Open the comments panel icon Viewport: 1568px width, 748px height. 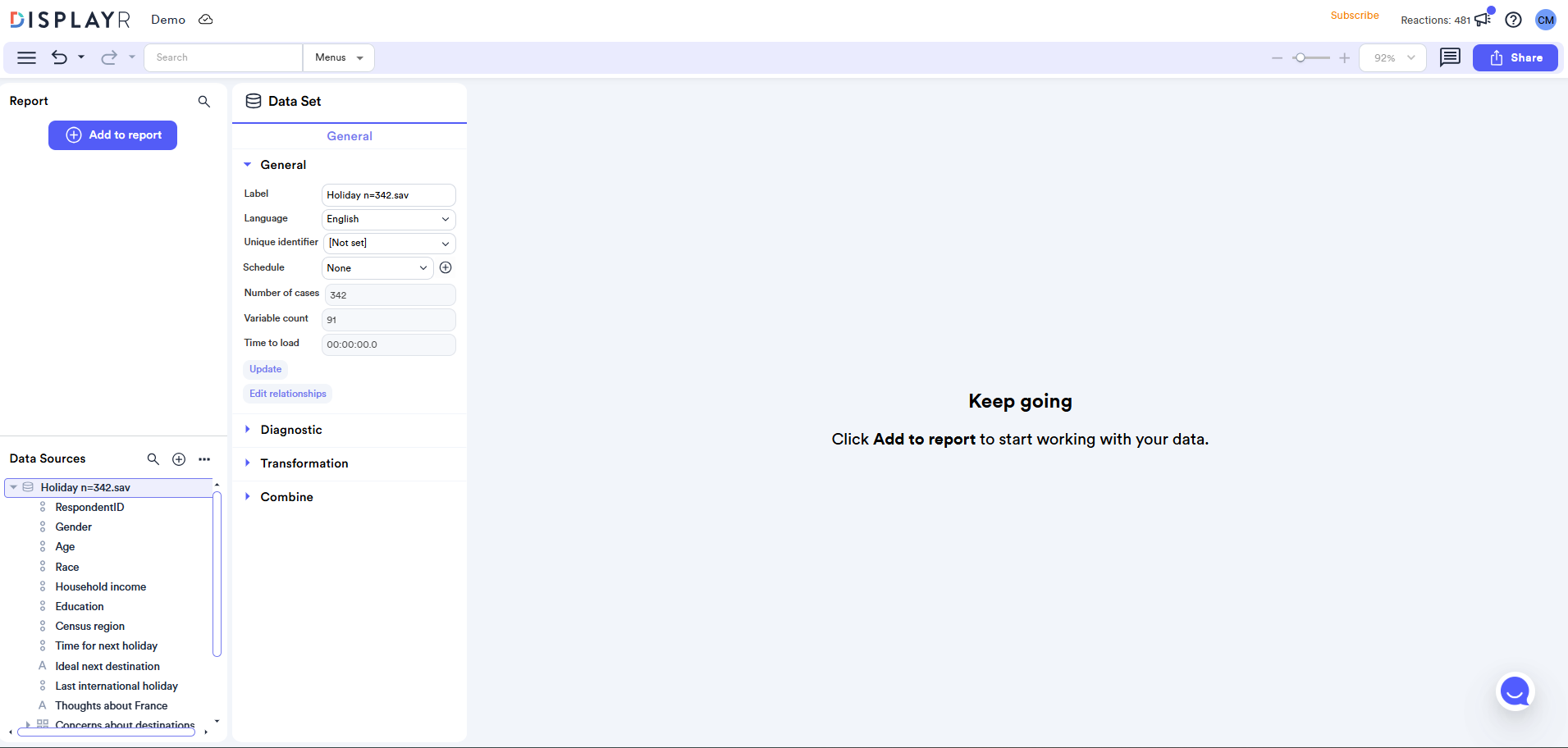click(x=1450, y=57)
